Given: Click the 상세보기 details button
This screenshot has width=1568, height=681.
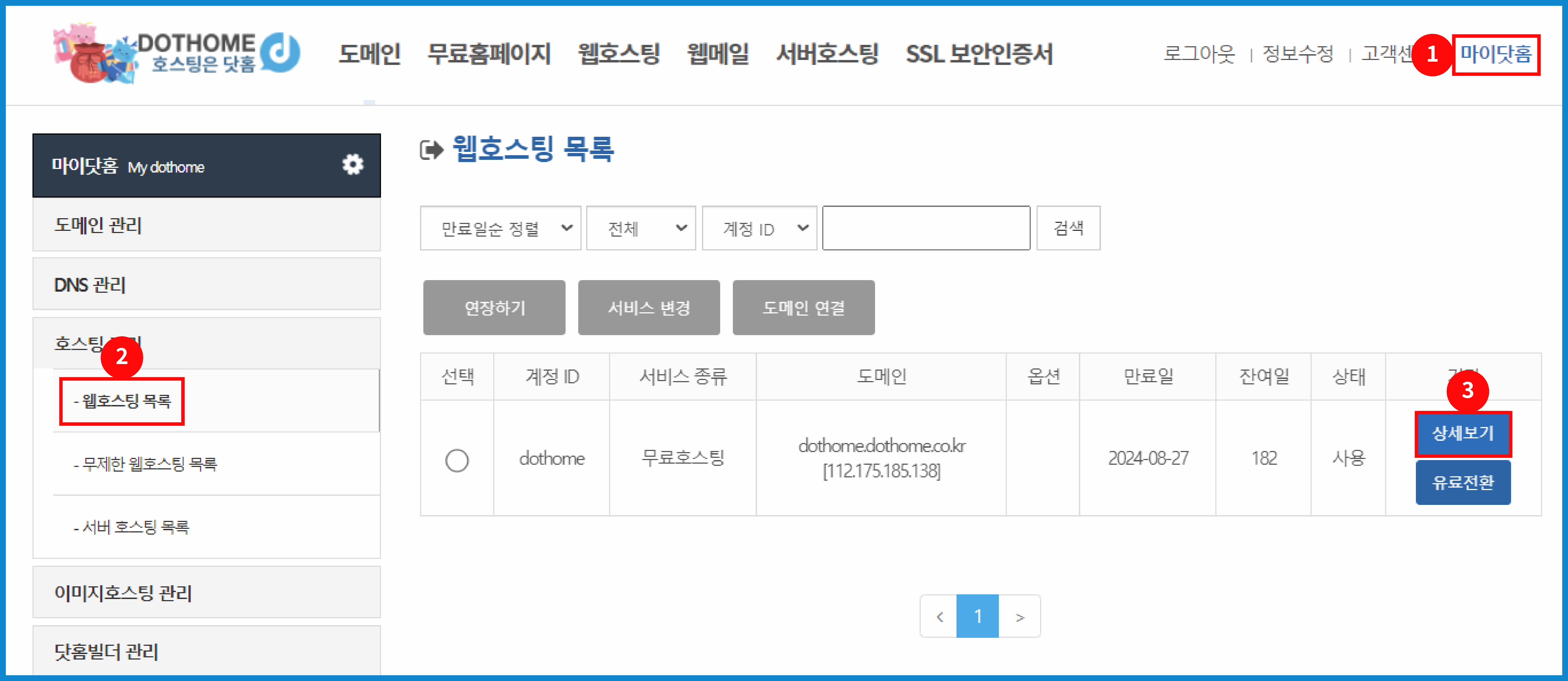Looking at the screenshot, I should click(x=1463, y=434).
